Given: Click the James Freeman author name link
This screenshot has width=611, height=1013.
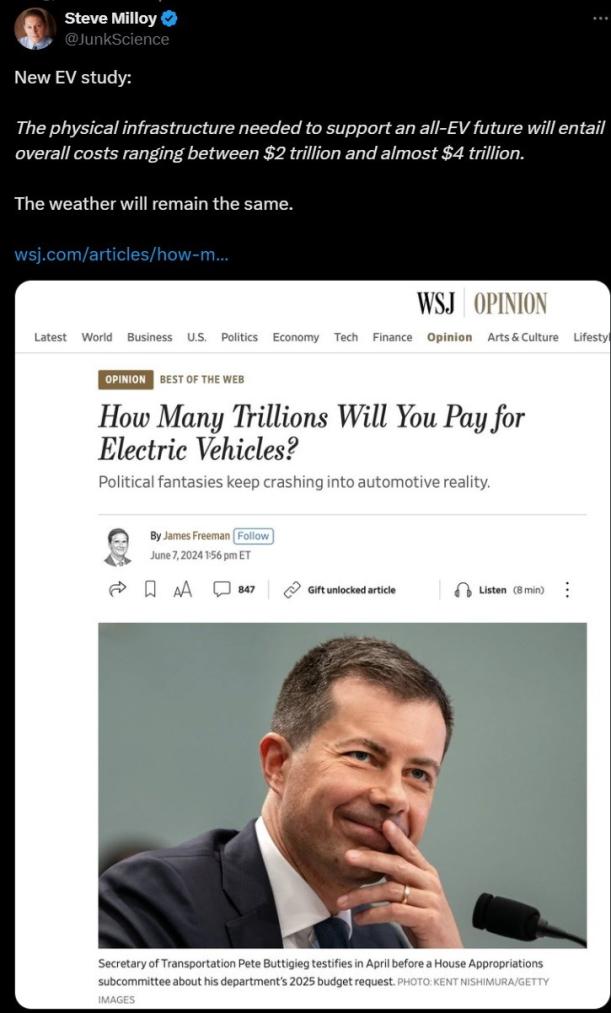Looking at the screenshot, I should tap(196, 536).
